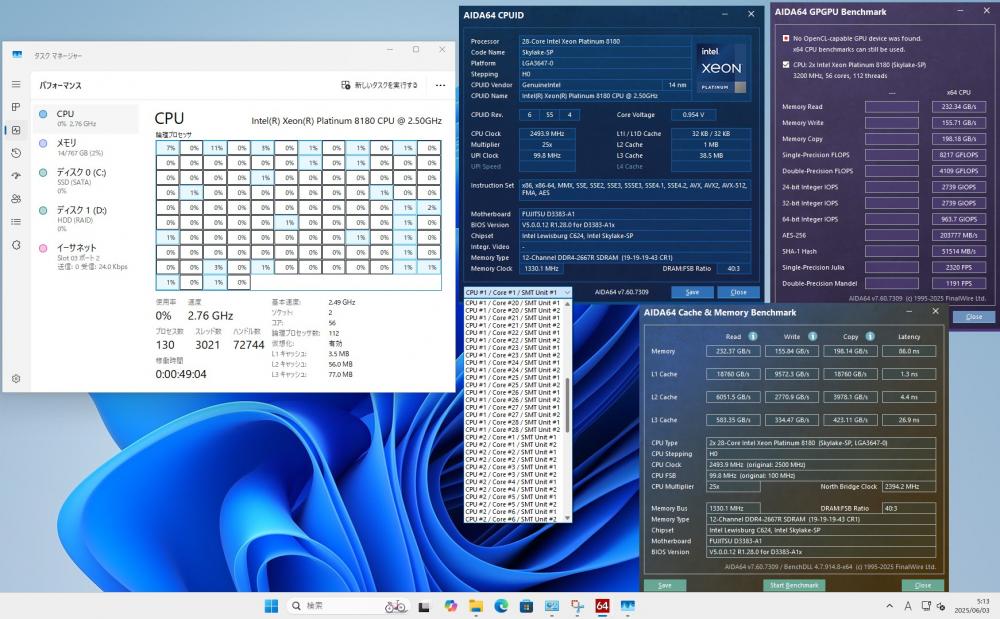Screen dimensions: 1000x619
Task: Select the ディスク 1 (D:) performance tab
Action: click(85, 218)
